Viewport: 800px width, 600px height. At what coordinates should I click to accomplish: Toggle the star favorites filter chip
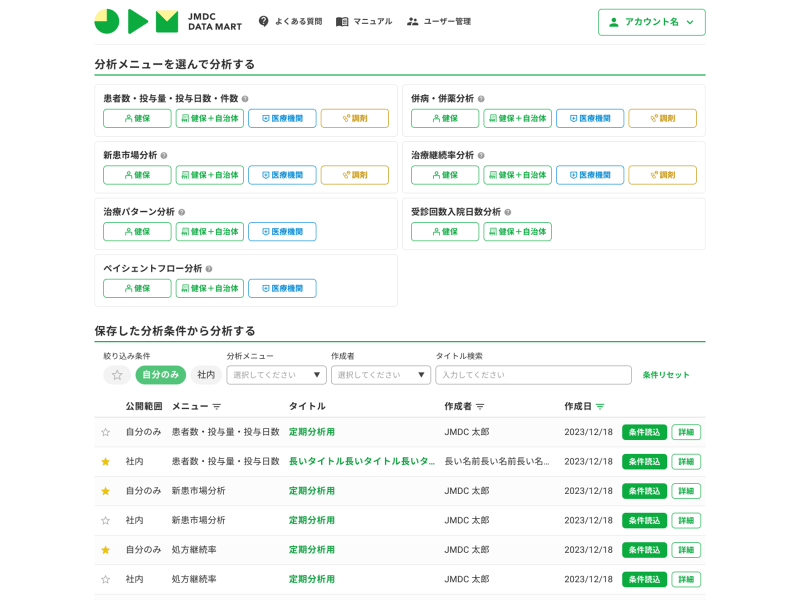click(117, 375)
